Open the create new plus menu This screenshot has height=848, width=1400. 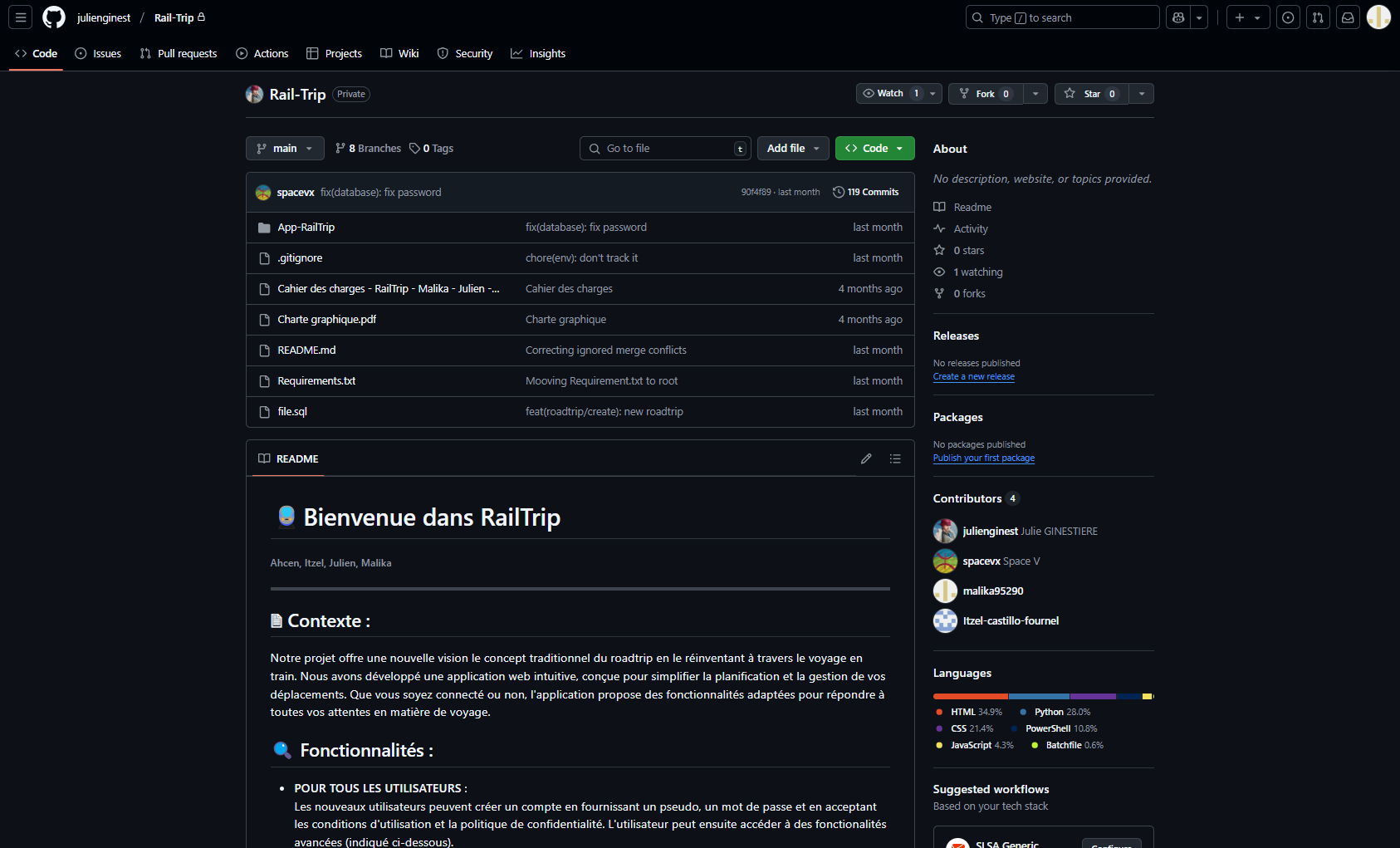coord(1248,17)
